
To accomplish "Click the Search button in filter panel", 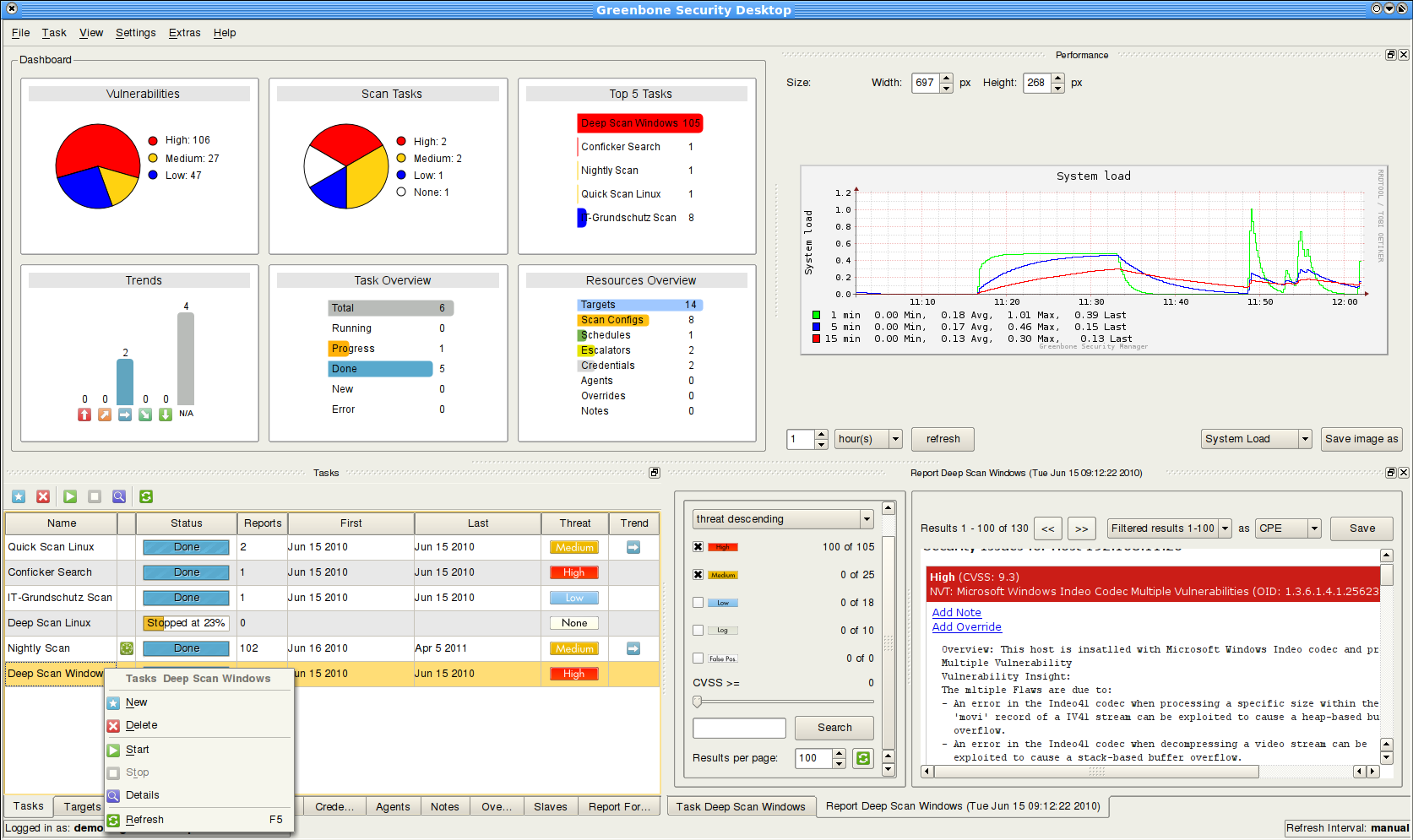I will pyautogui.click(x=834, y=728).
